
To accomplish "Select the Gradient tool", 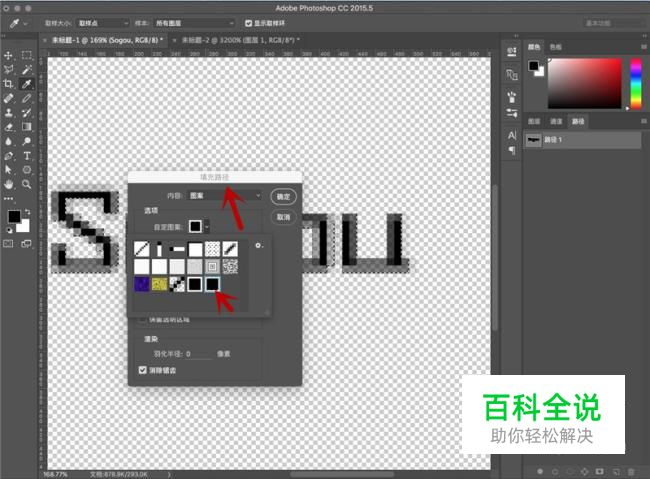I will pos(27,126).
